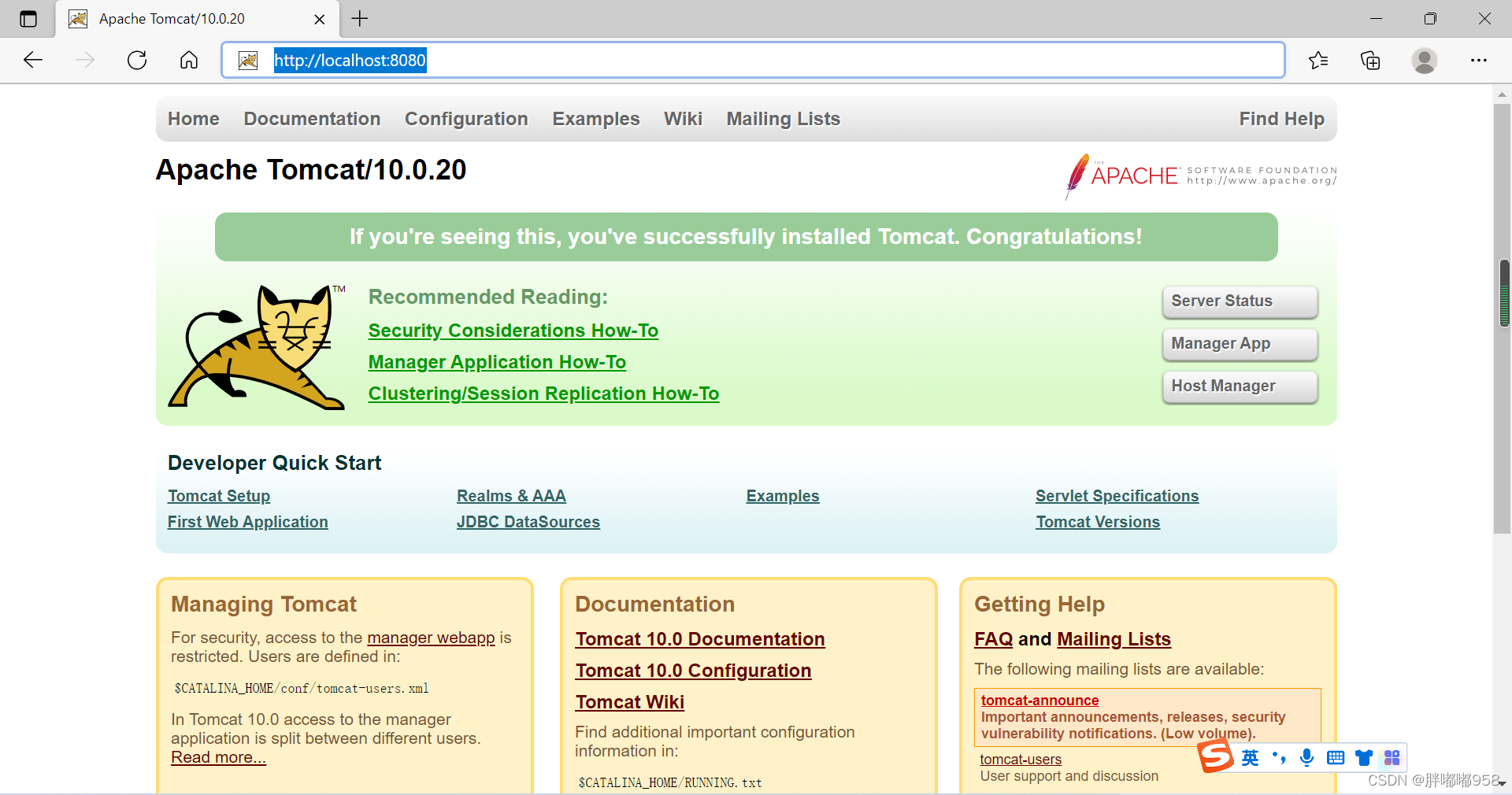Image resolution: width=1512 pixels, height=795 pixels.
Task: Go back using the browser back arrow
Action: 33,60
